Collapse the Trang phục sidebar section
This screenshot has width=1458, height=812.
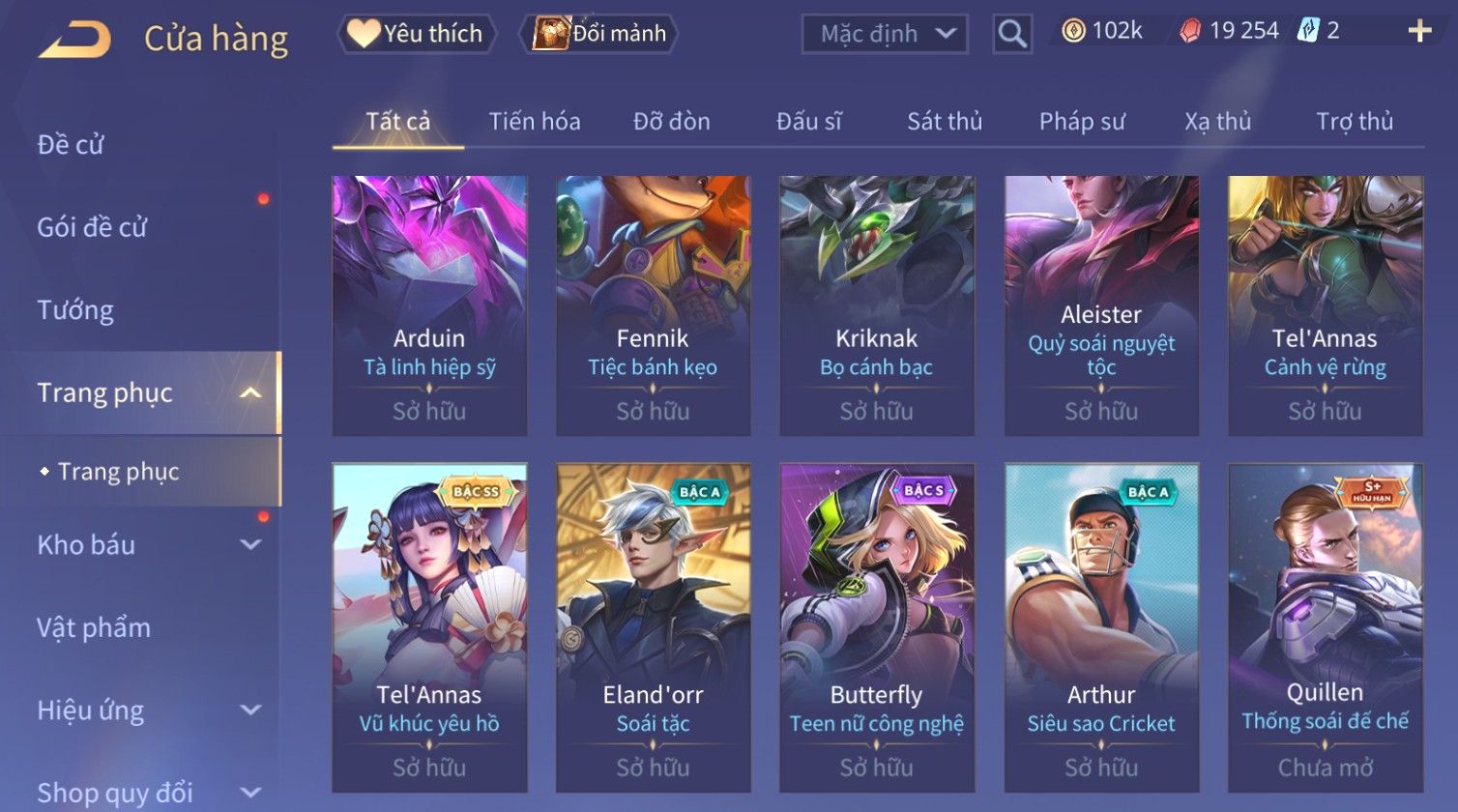click(x=250, y=392)
